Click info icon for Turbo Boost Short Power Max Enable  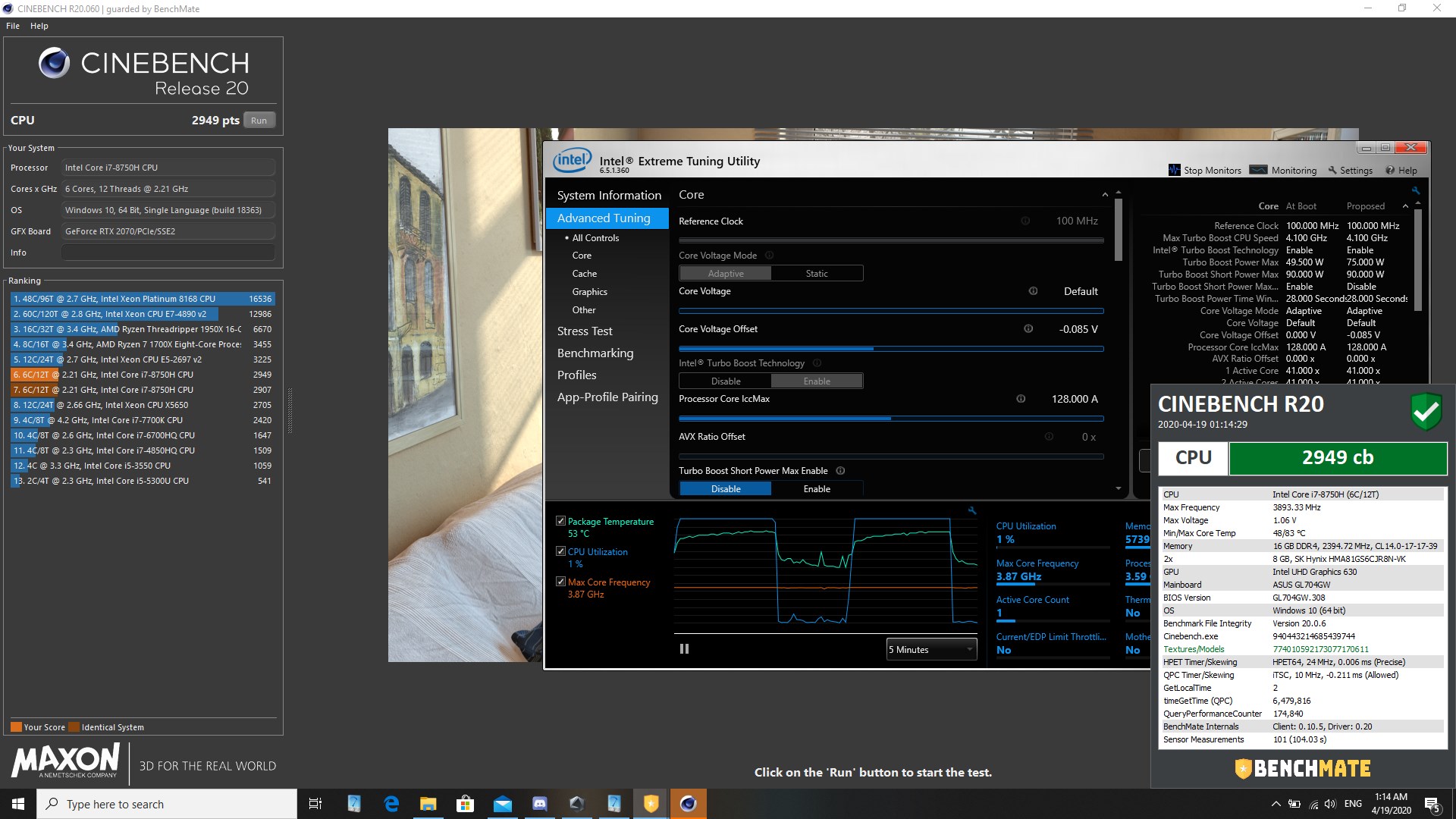pyautogui.click(x=840, y=471)
